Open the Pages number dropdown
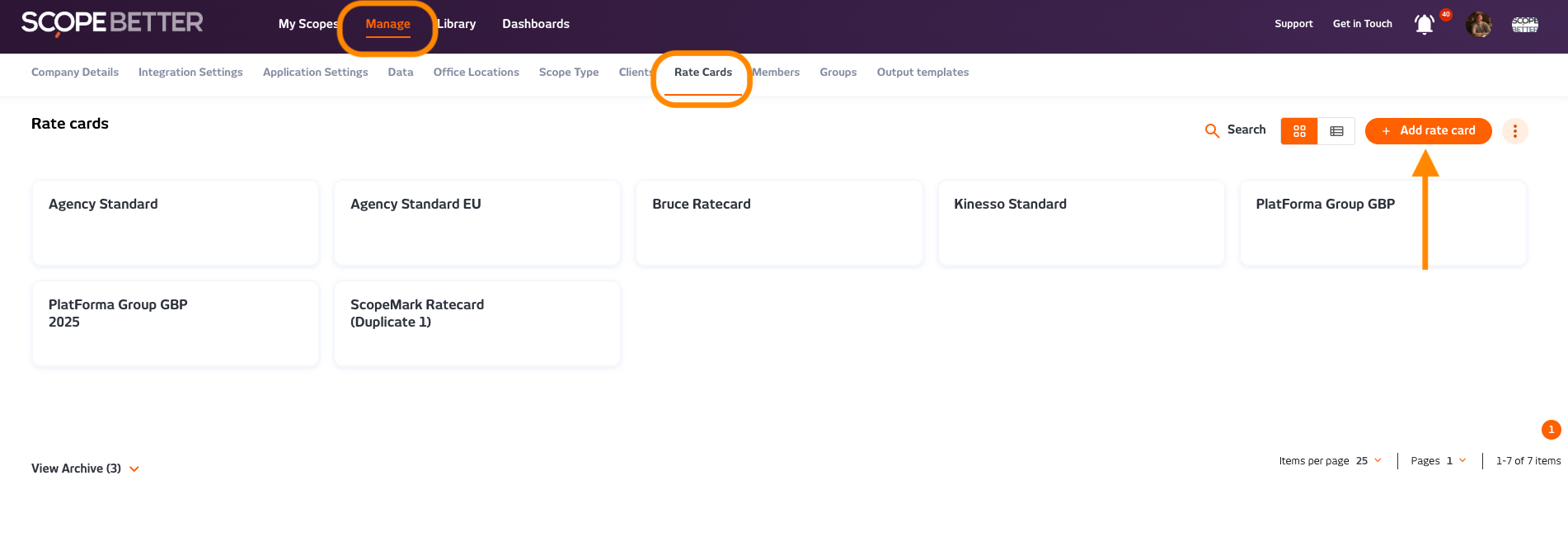The image size is (1568, 551). coord(1456,461)
